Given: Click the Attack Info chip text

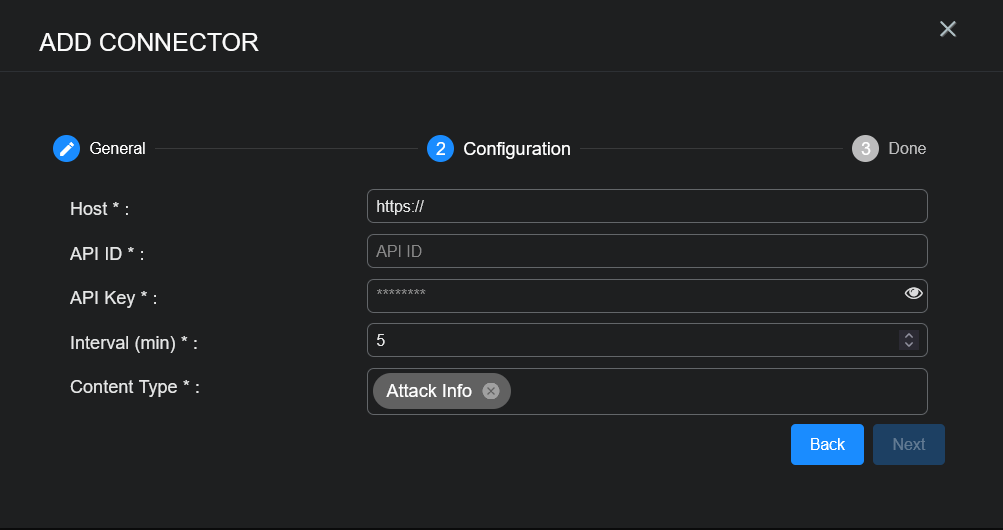Looking at the screenshot, I should click(x=429, y=391).
